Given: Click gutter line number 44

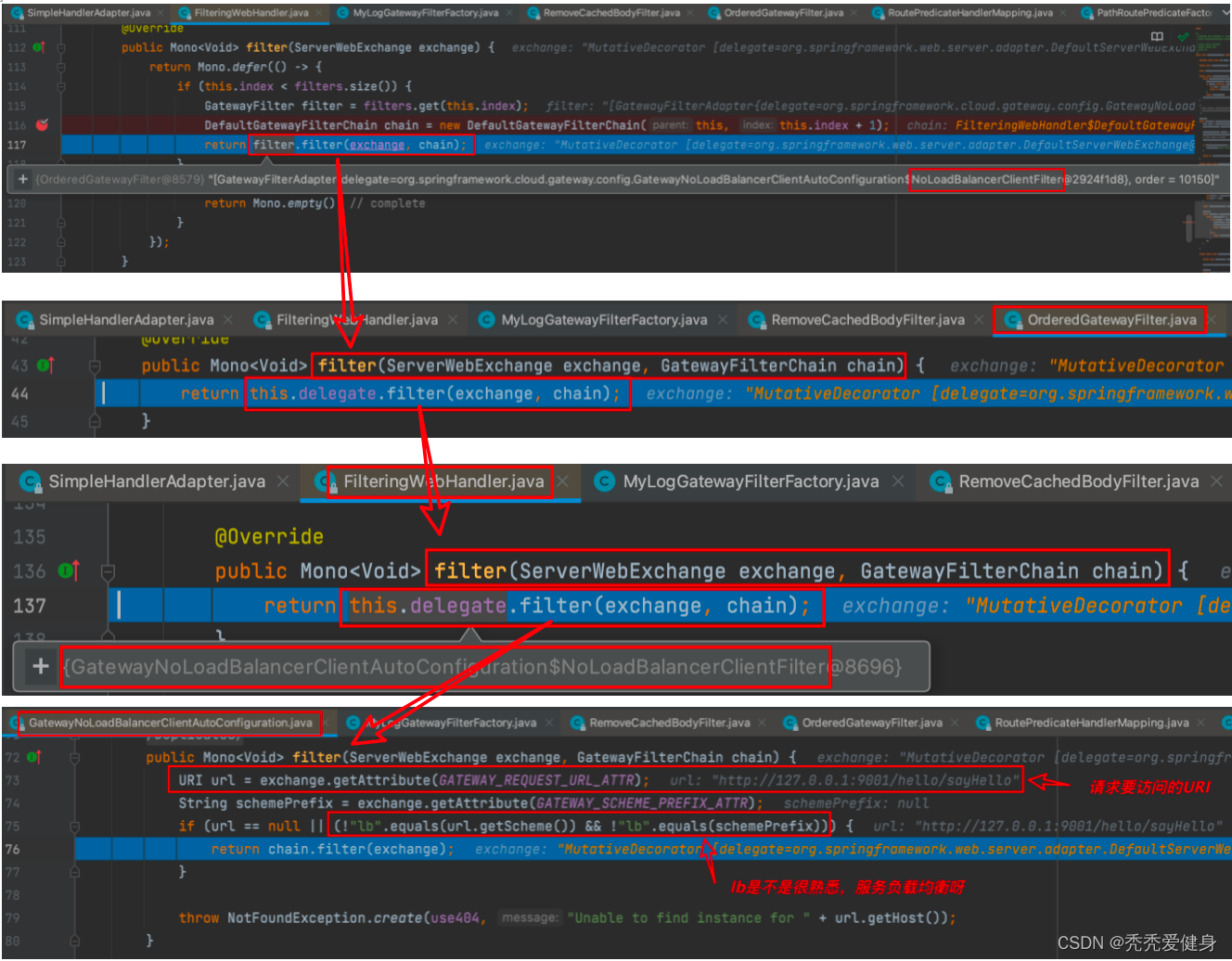Looking at the screenshot, I should pyautogui.click(x=19, y=394).
